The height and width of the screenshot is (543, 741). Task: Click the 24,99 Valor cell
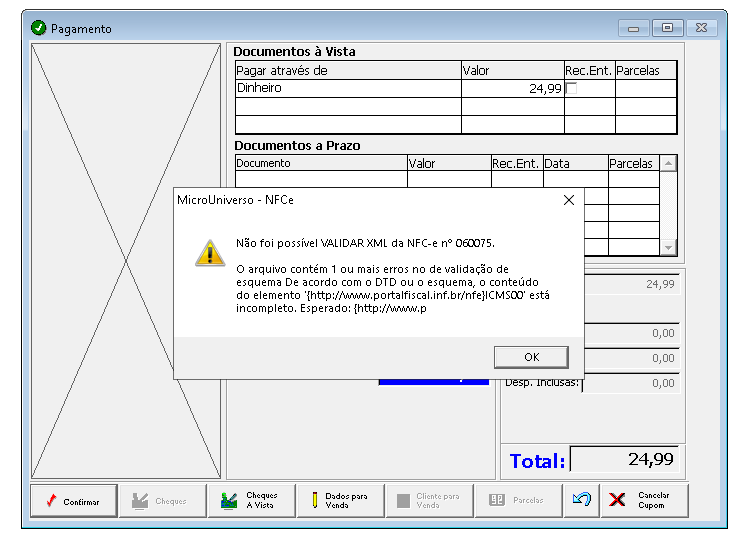point(512,88)
